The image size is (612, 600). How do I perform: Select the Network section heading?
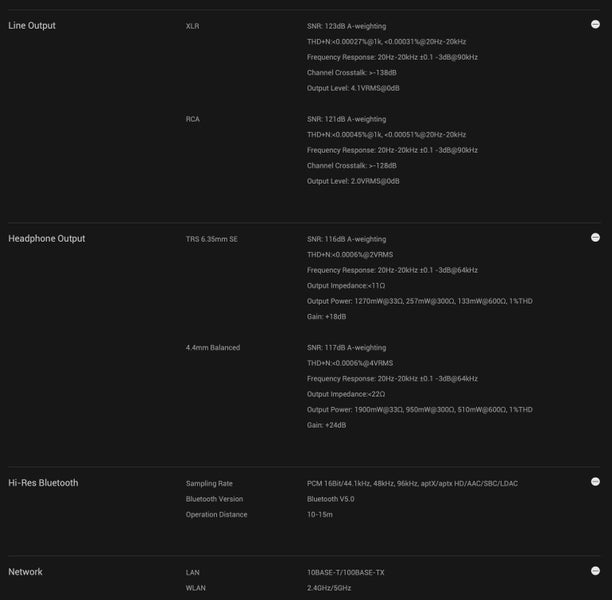point(26,572)
